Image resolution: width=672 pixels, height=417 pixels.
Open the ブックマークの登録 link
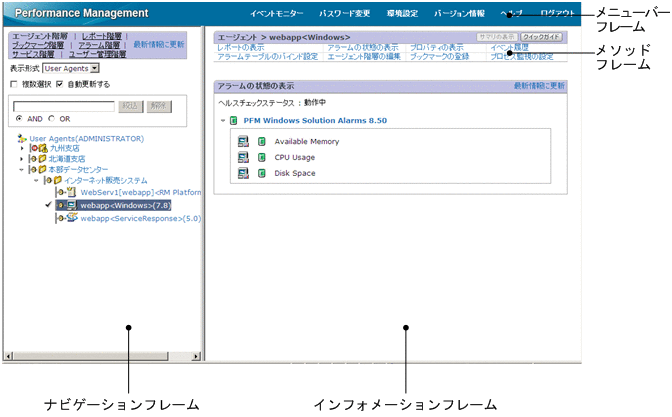click(440, 57)
